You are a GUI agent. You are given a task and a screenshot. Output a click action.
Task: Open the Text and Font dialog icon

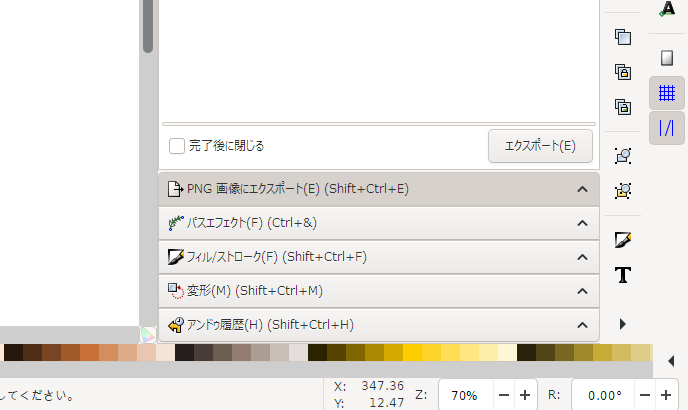623,275
